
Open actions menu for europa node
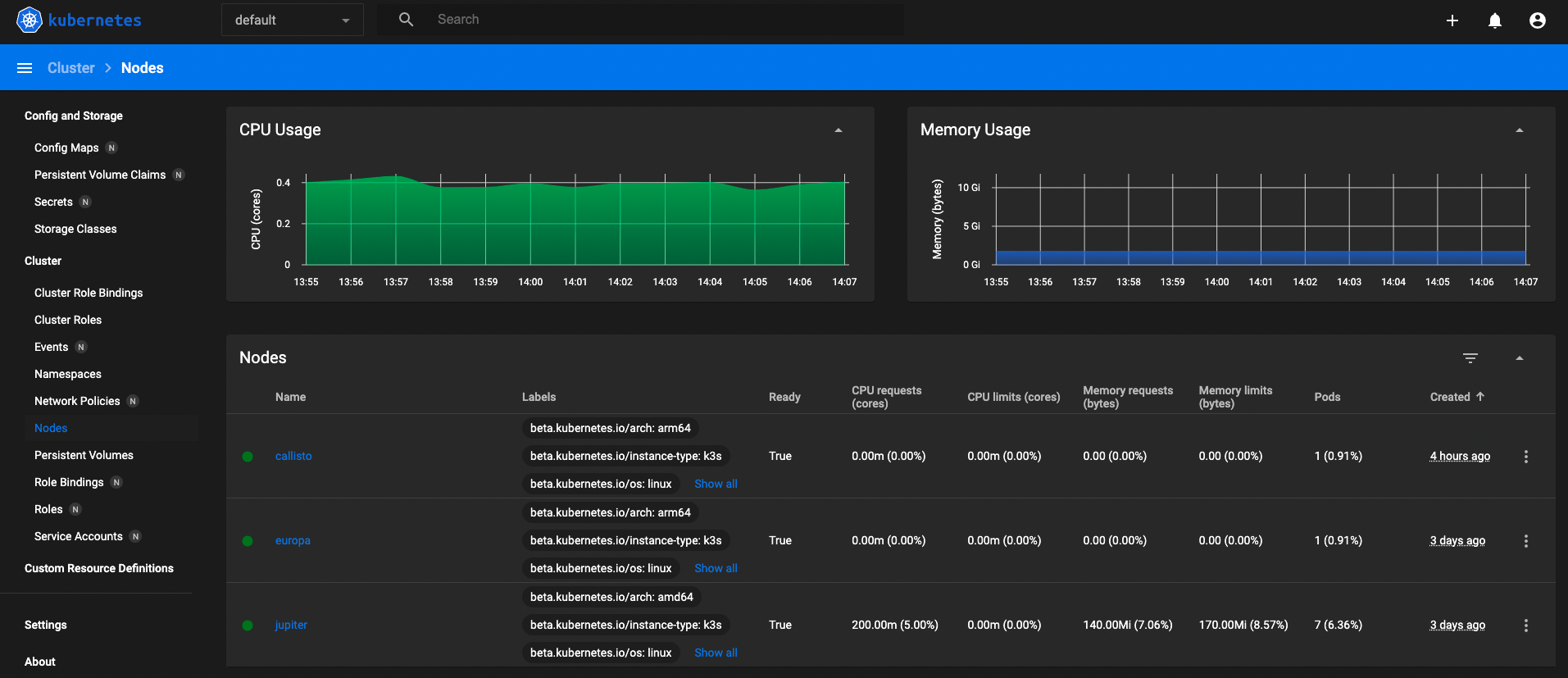[1526, 541]
